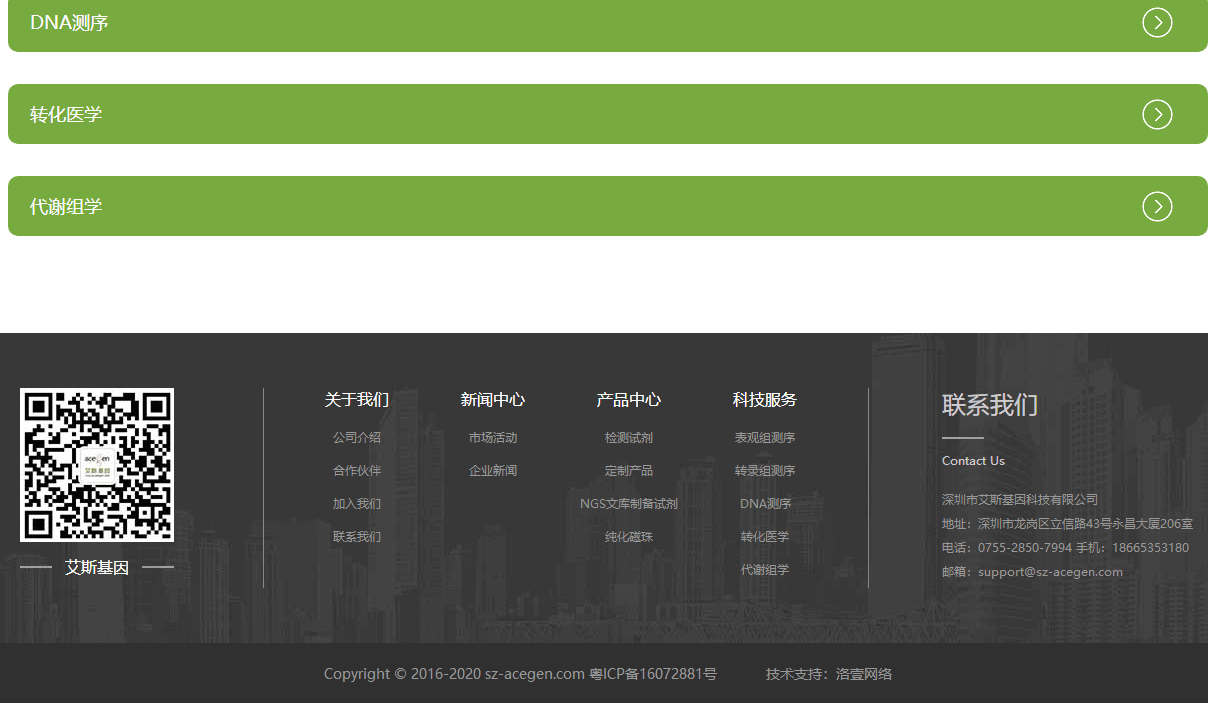The image size is (1208, 703).
Task: Open the 表观组测序 service link
Action: [764, 438]
